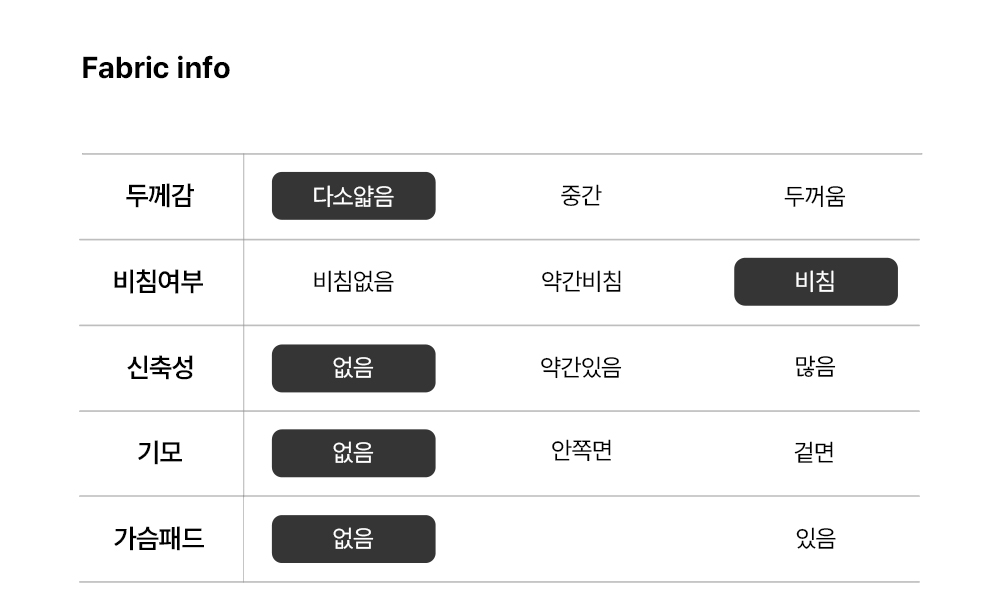
Task: Choose 약간있음 for stretchiness
Action: pyautogui.click(x=580, y=367)
